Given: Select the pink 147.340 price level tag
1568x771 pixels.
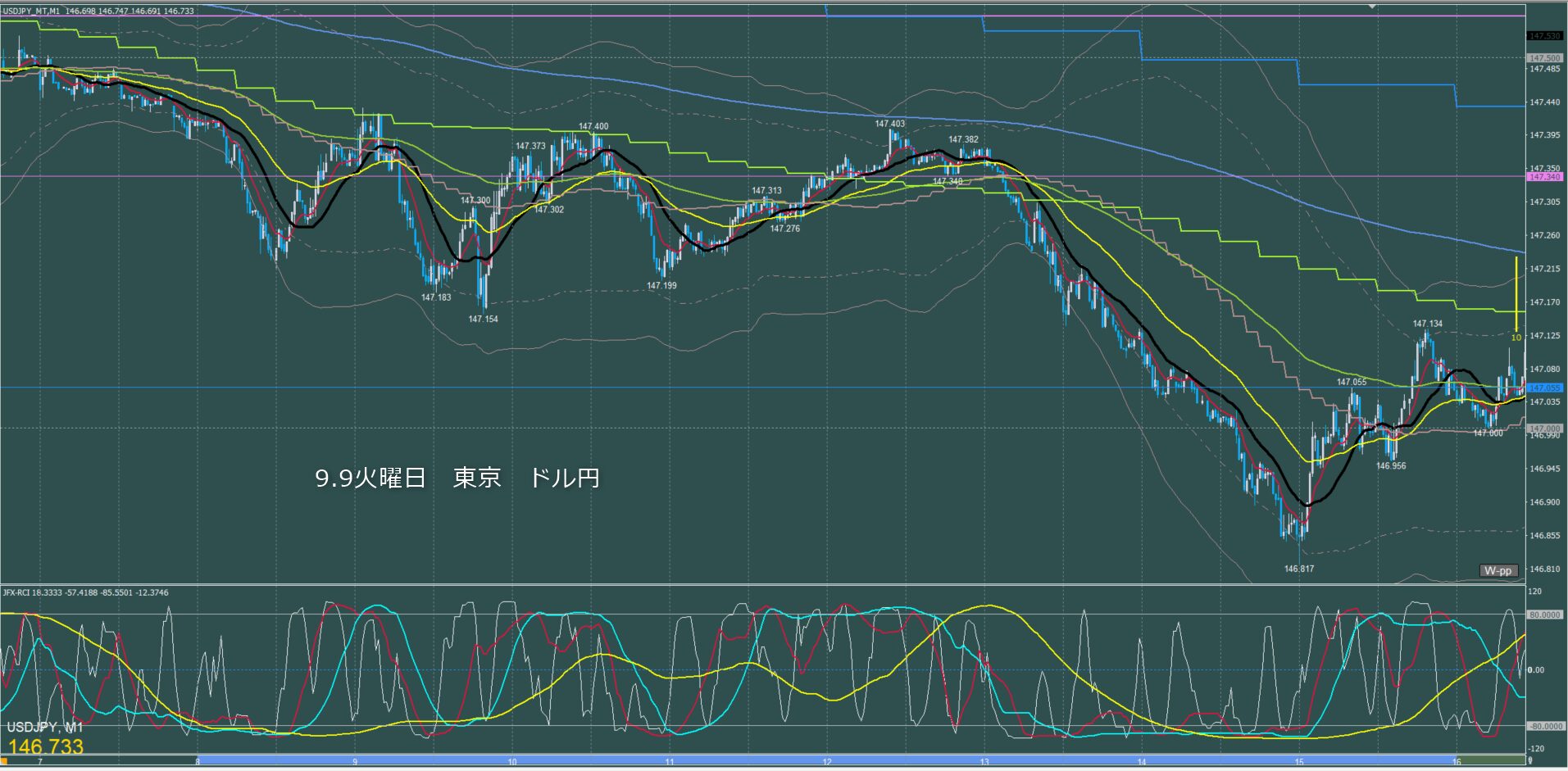Looking at the screenshot, I should 1544,177.
